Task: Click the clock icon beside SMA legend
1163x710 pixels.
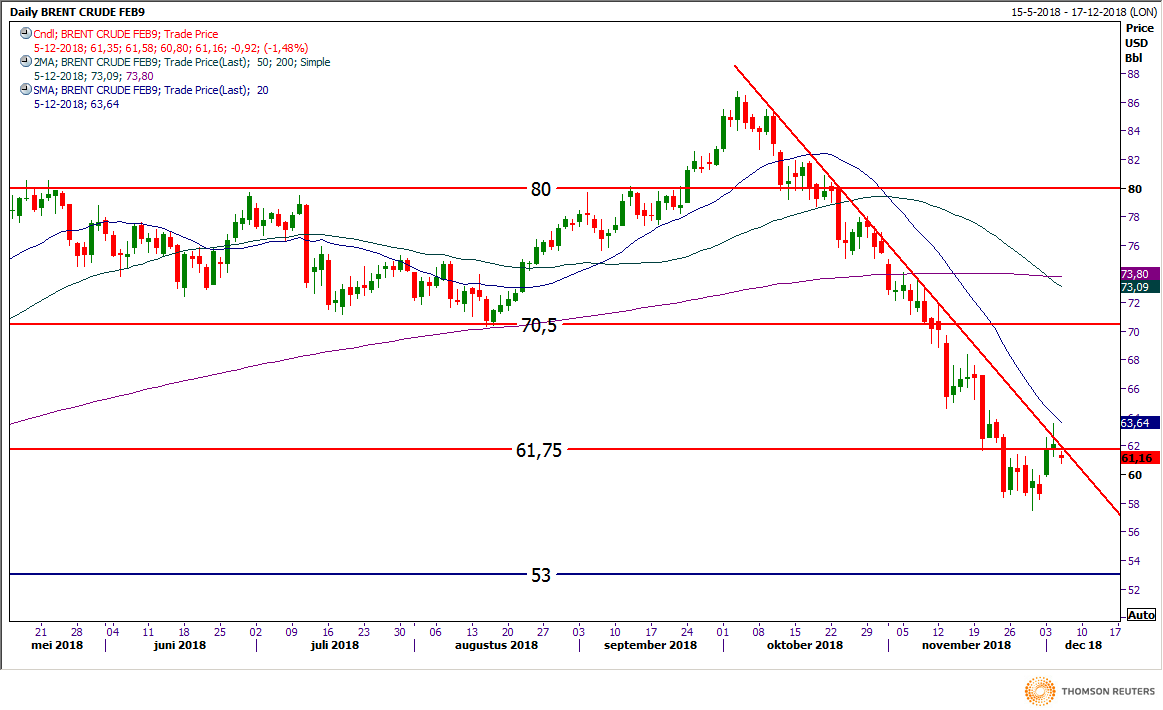Action: click(x=25, y=90)
